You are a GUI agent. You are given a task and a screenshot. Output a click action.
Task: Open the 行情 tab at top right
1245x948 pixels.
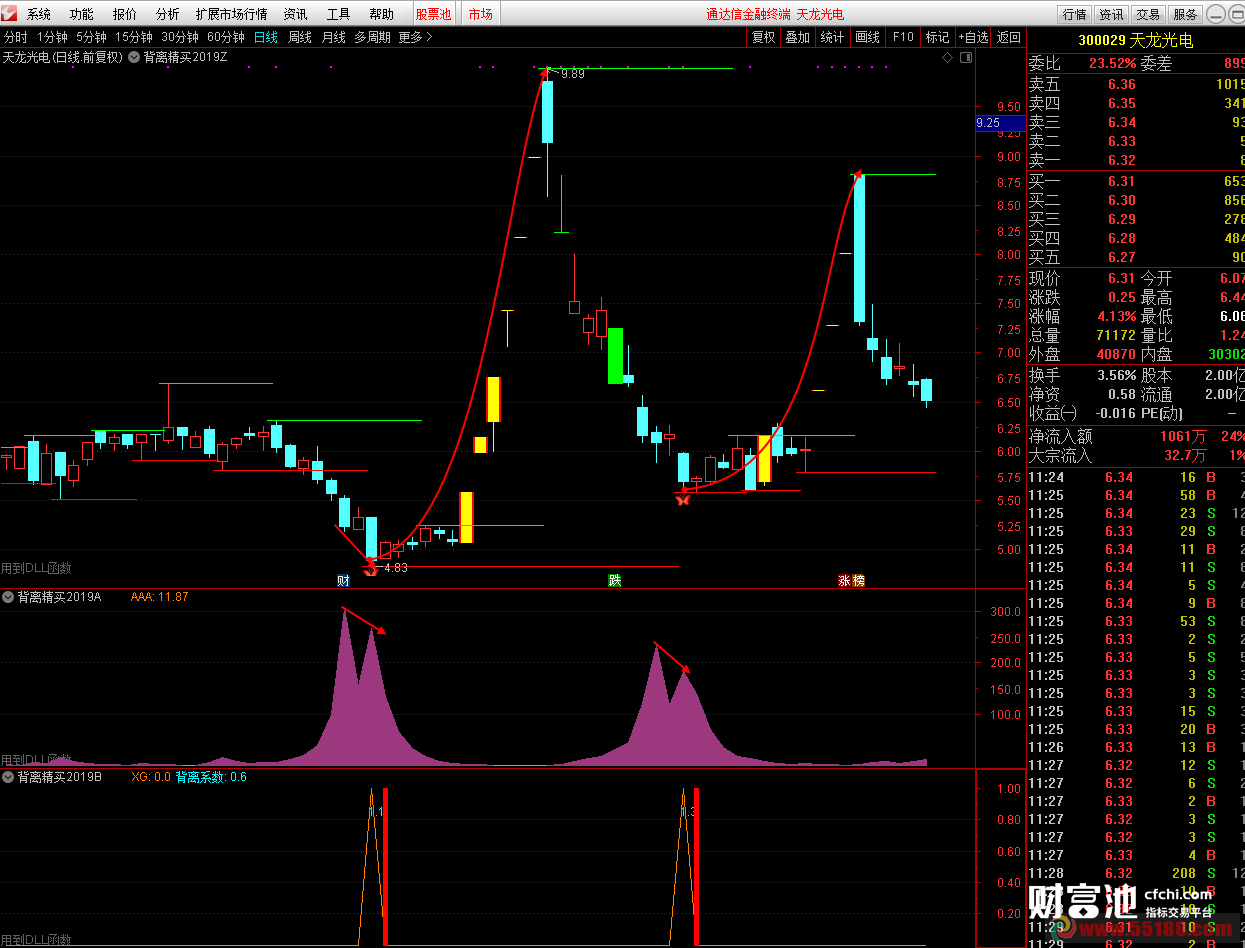(x=1074, y=14)
